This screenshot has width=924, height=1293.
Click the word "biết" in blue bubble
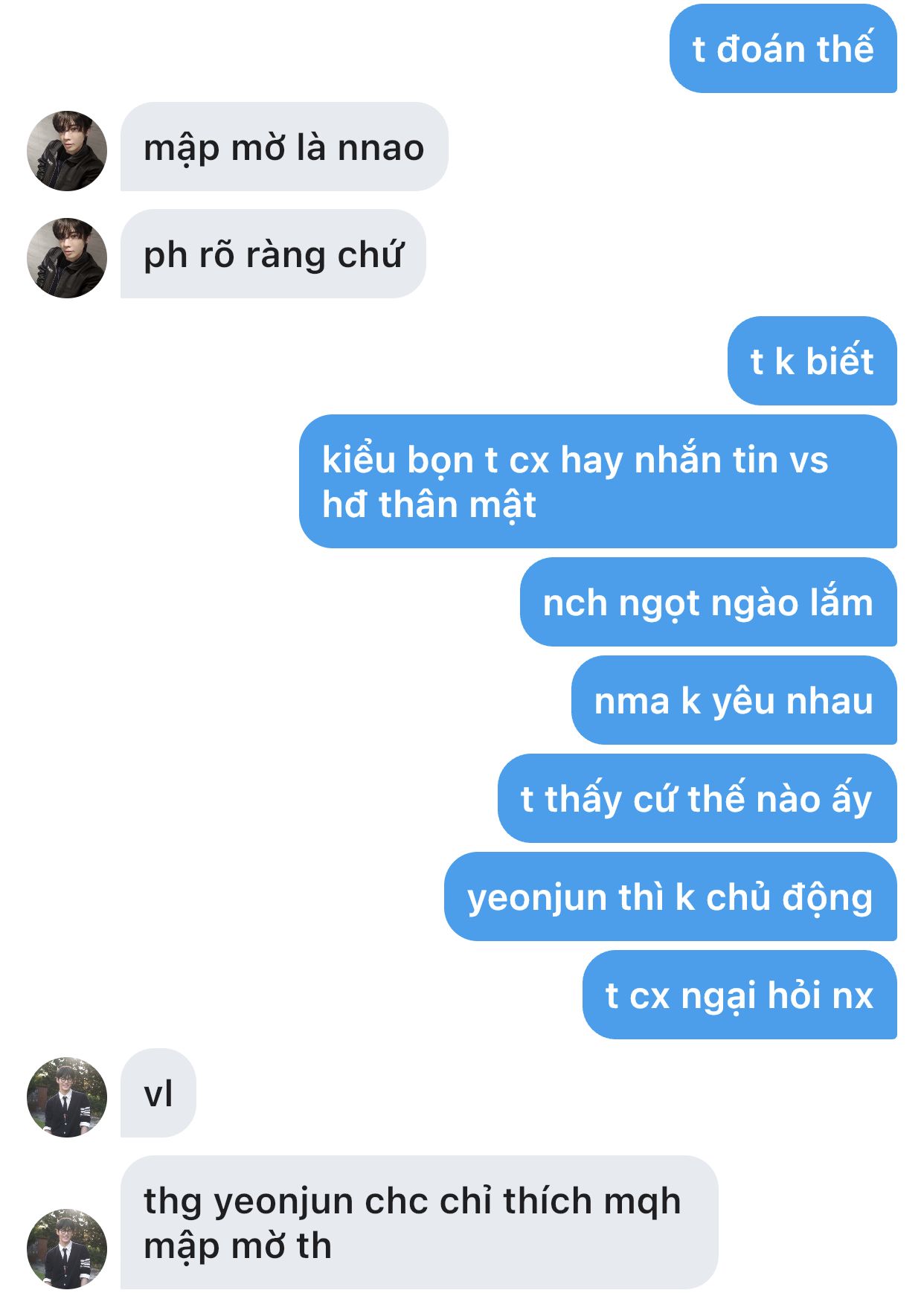coord(839,361)
